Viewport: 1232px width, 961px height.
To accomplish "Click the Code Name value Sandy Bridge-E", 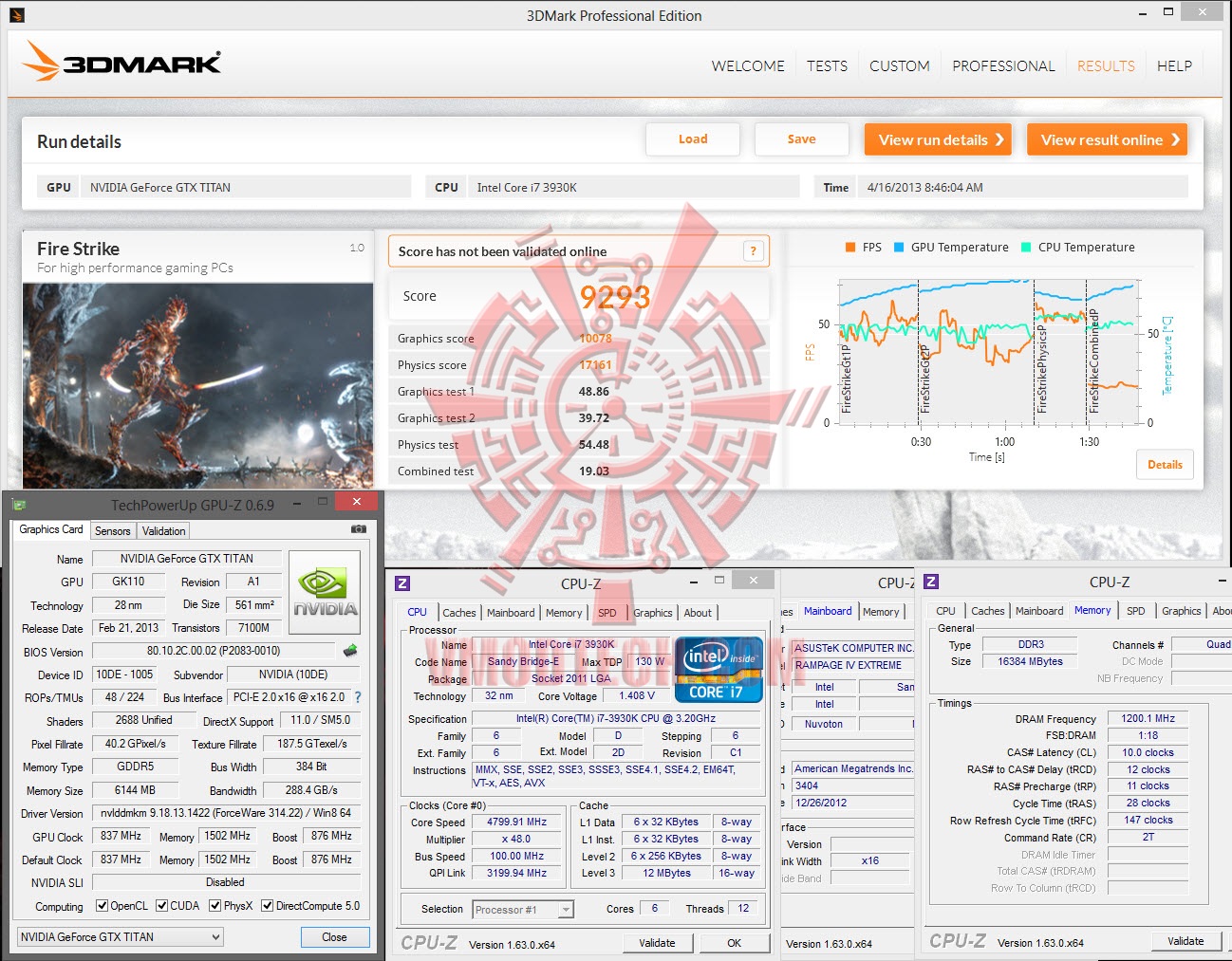I will point(523,662).
